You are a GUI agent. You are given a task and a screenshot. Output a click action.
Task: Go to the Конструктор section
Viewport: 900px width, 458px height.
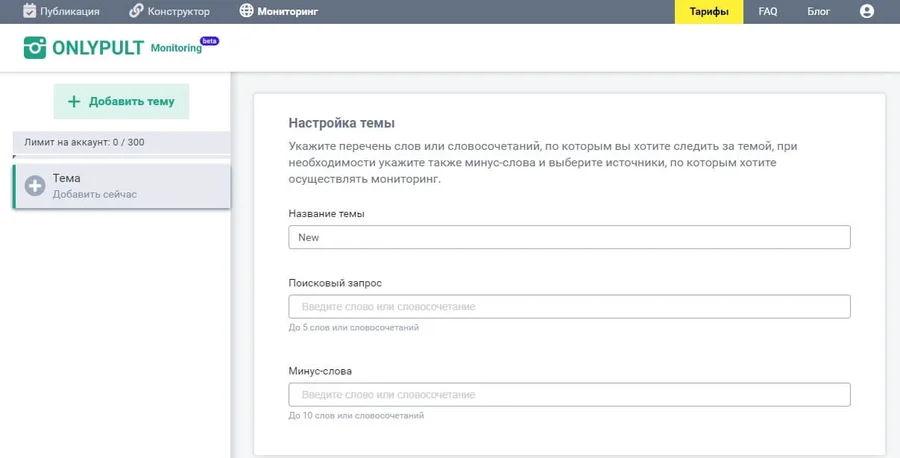point(180,12)
